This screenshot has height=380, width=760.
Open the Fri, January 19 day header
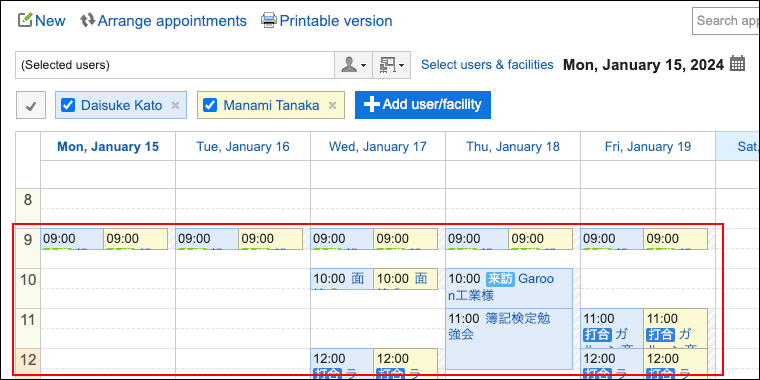pyautogui.click(x=648, y=146)
